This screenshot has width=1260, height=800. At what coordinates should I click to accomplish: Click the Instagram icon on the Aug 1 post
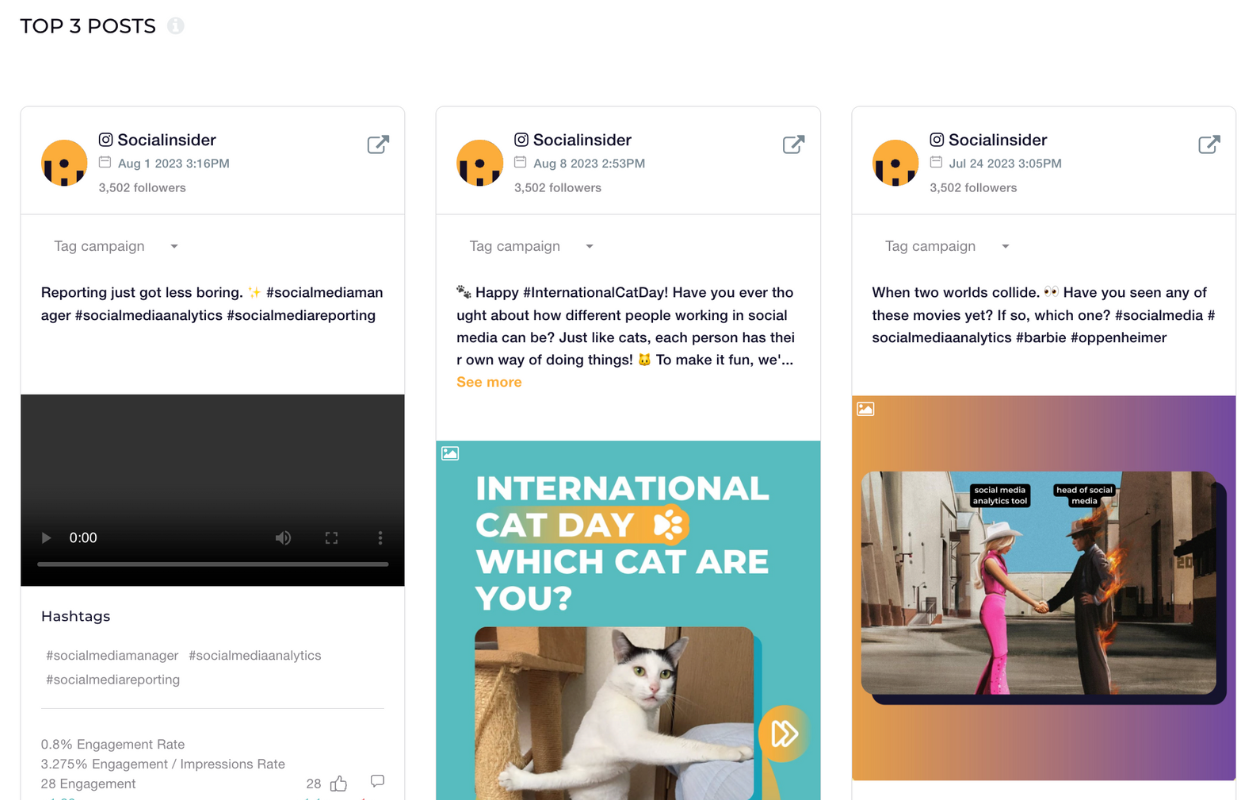coord(106,140)
